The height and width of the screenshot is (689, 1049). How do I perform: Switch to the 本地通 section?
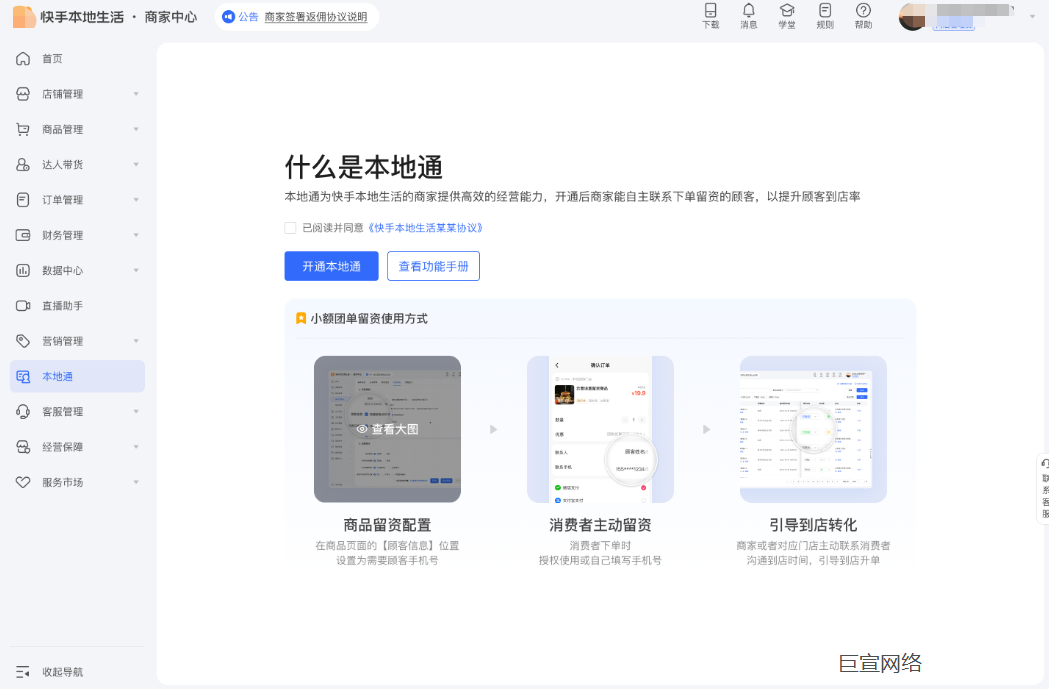click(57, 375)
